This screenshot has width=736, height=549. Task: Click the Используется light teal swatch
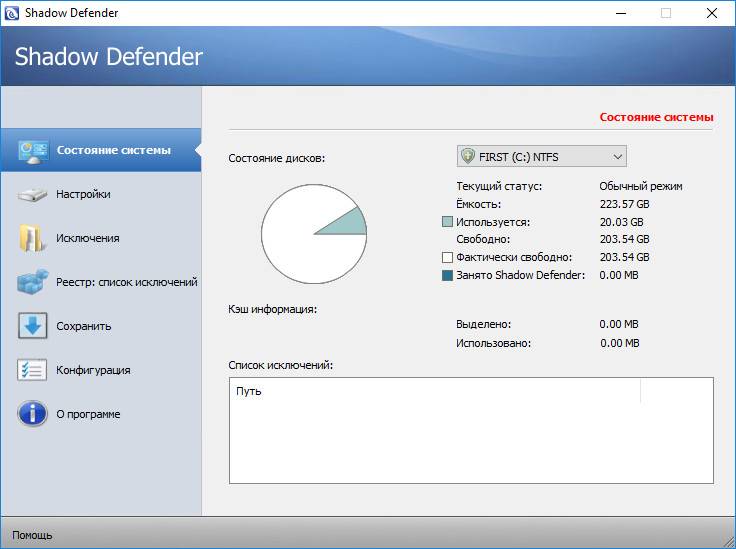click(x=447, y=221)
